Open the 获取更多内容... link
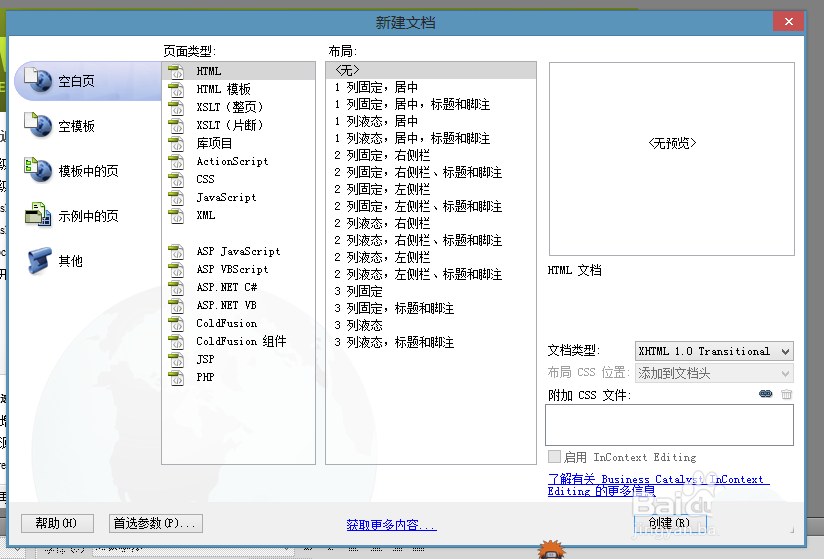The image size is (824, 559). coord(392,524)
